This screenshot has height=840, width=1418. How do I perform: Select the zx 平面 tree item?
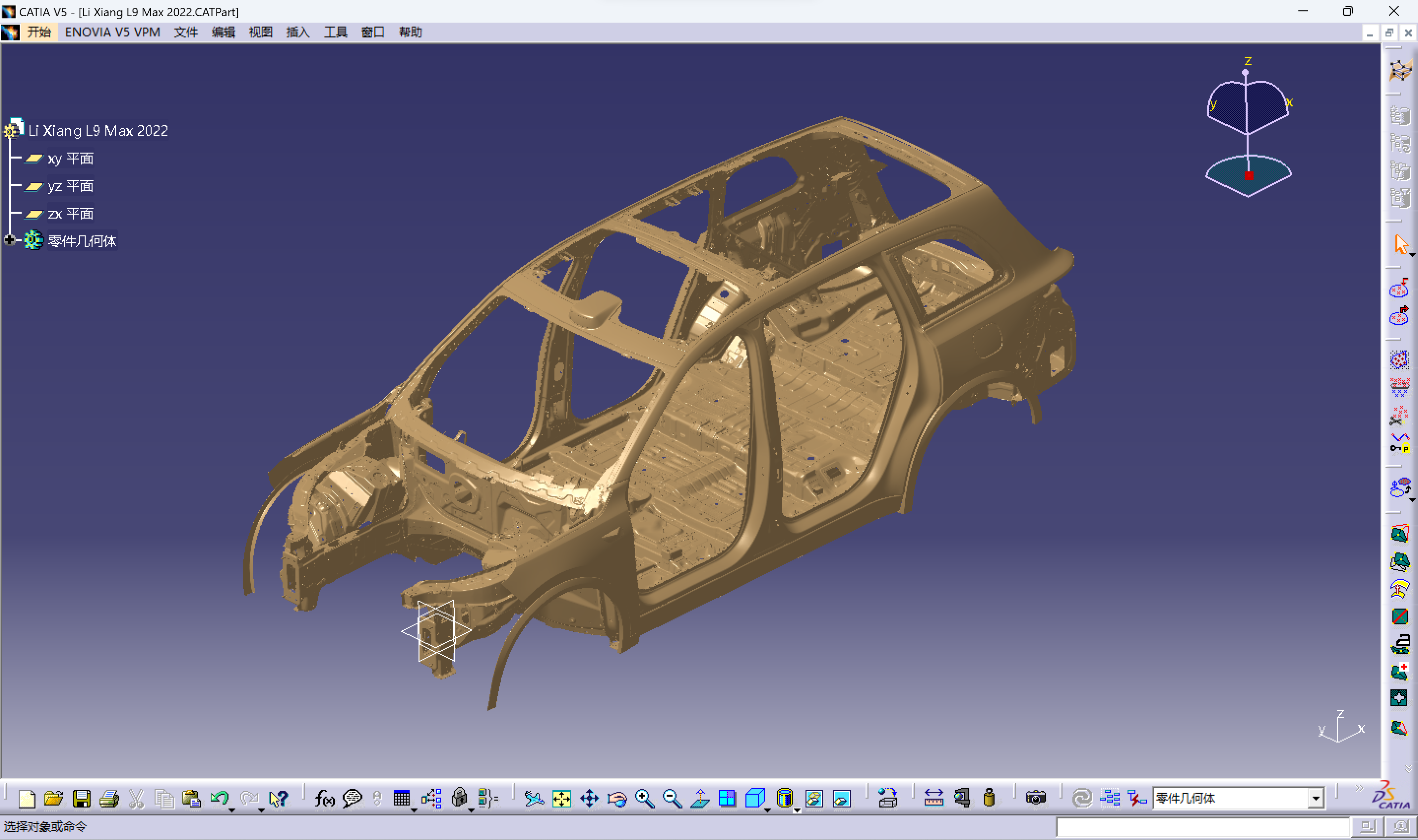[x=70, y=213]
